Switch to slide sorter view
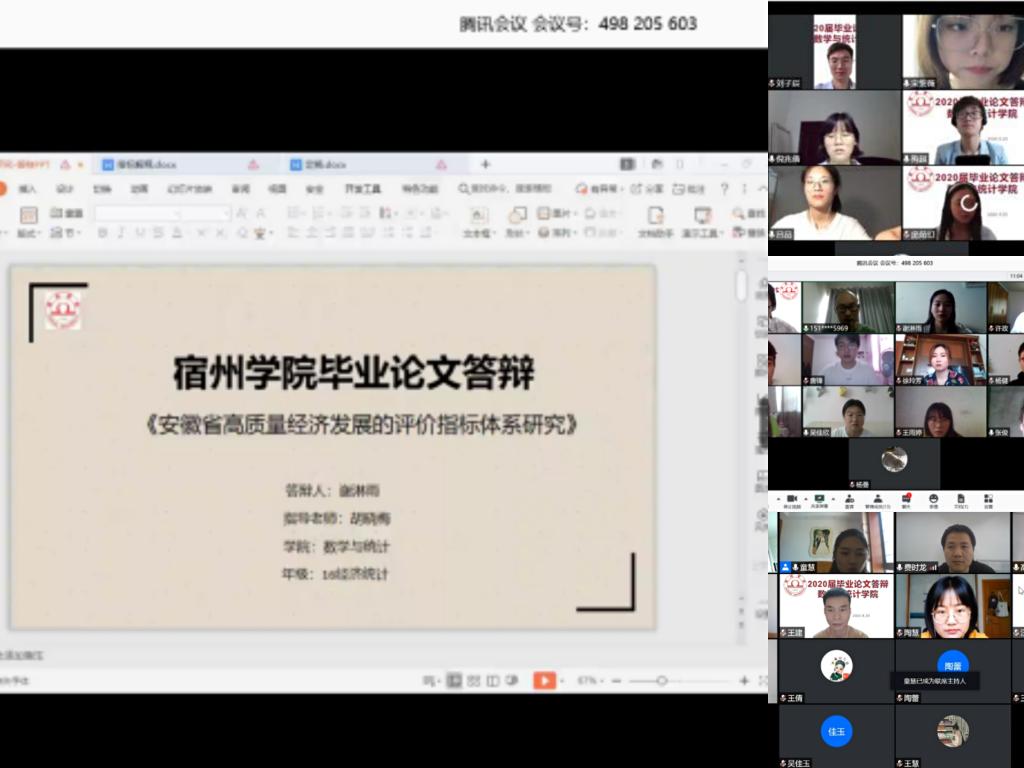The image size is (1024, 768). click(473, 681)
